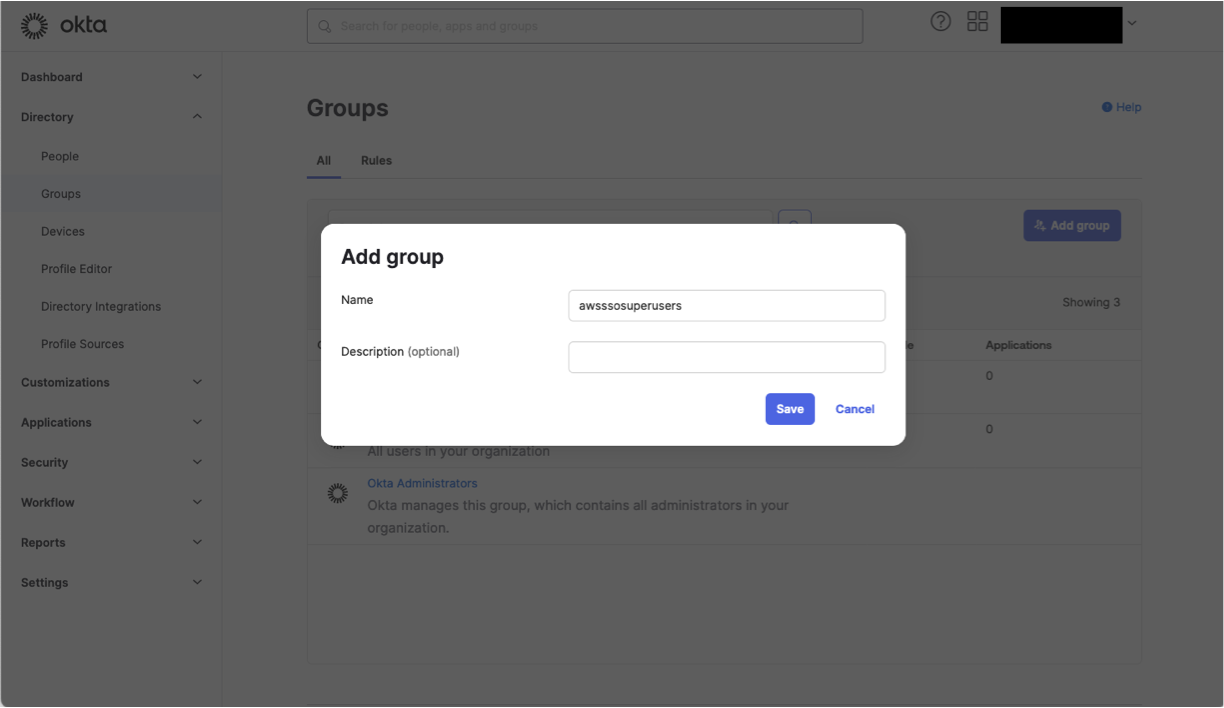Viewport: 1224px width, 708px height.
Task: Expand the Dashboard sidebar section
Action: click(197, 76)
